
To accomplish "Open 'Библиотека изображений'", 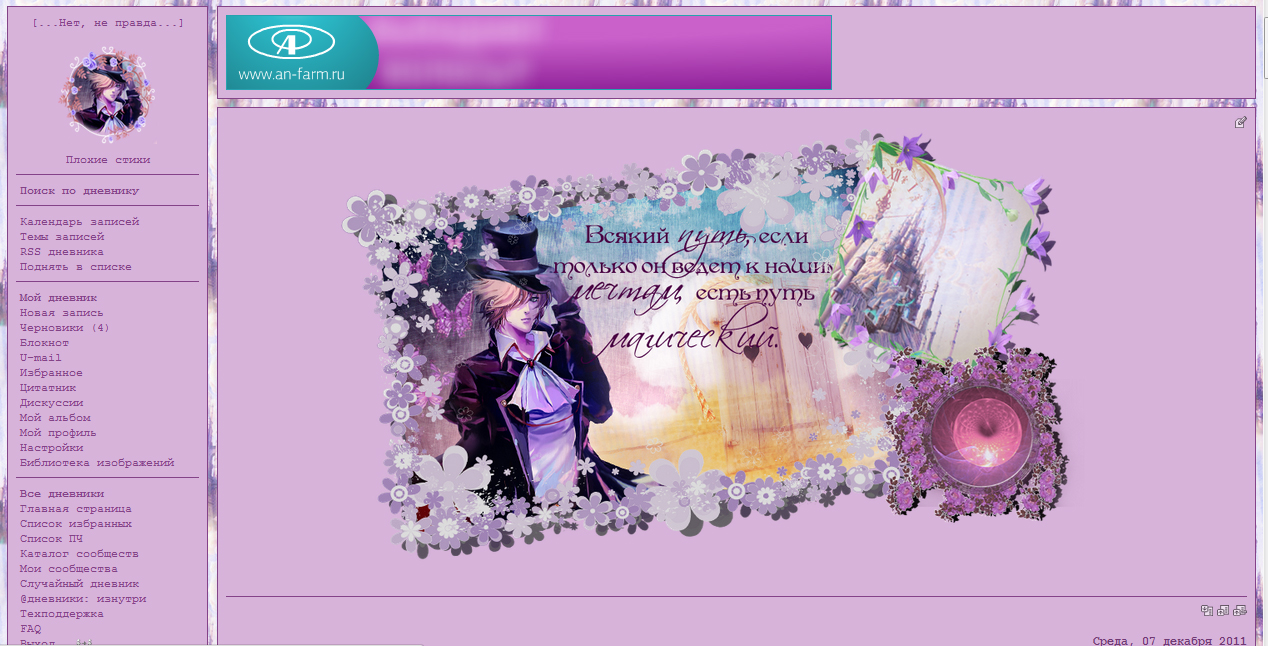I will click(x=97, y=462).
